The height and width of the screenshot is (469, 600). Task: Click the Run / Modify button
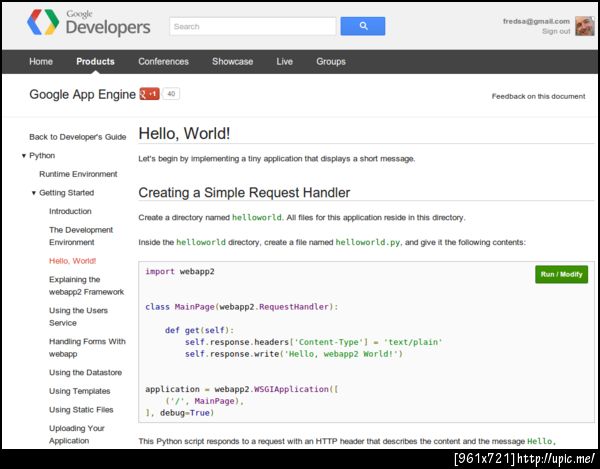561,274
